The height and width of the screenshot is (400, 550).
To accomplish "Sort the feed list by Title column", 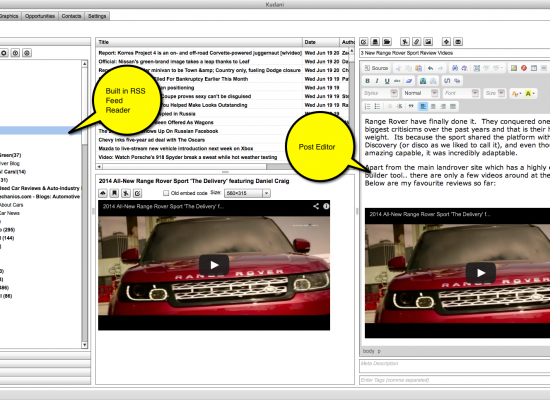I will (199, 42).
